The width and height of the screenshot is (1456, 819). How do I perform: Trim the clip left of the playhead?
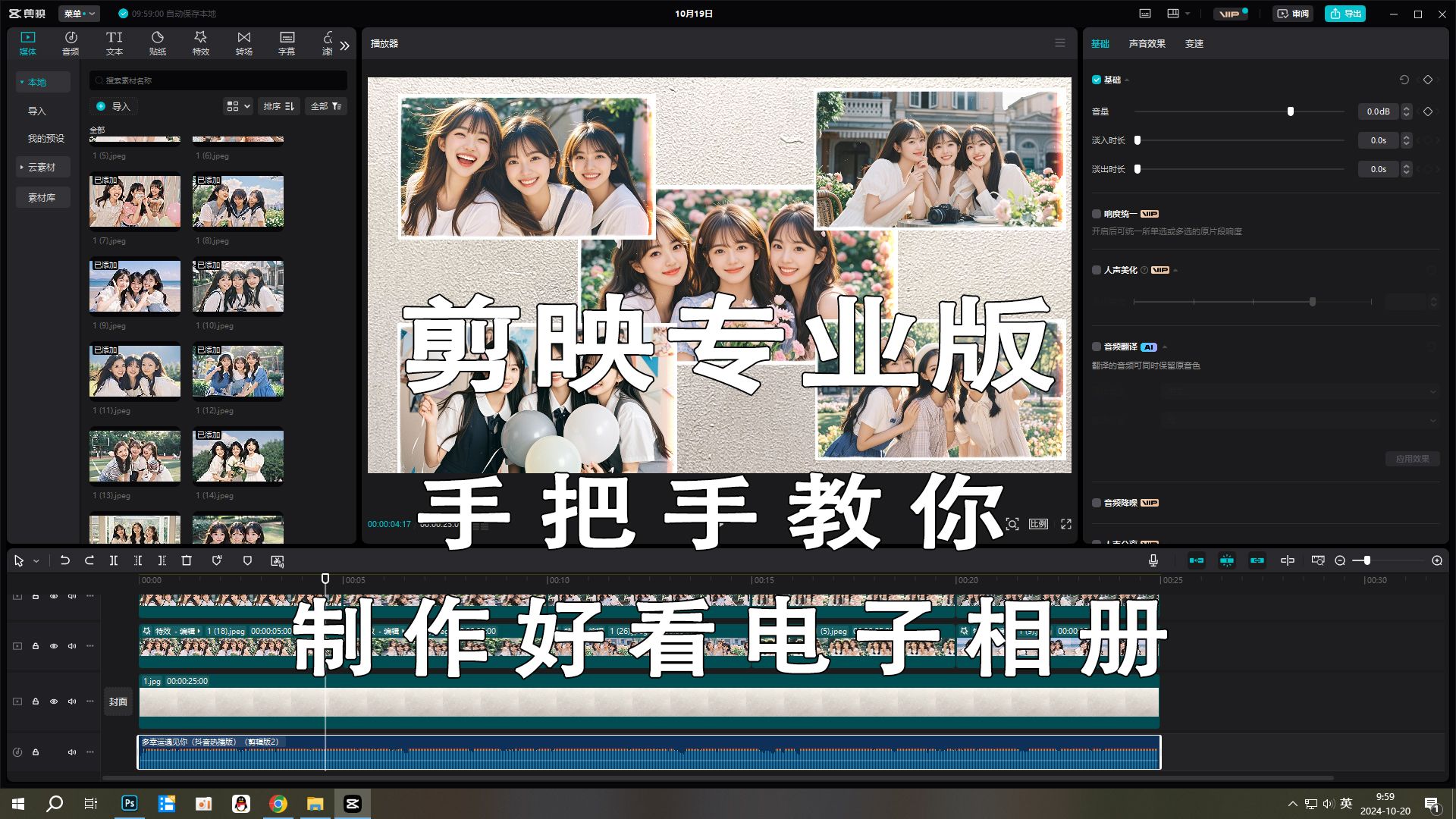(138, 560)
